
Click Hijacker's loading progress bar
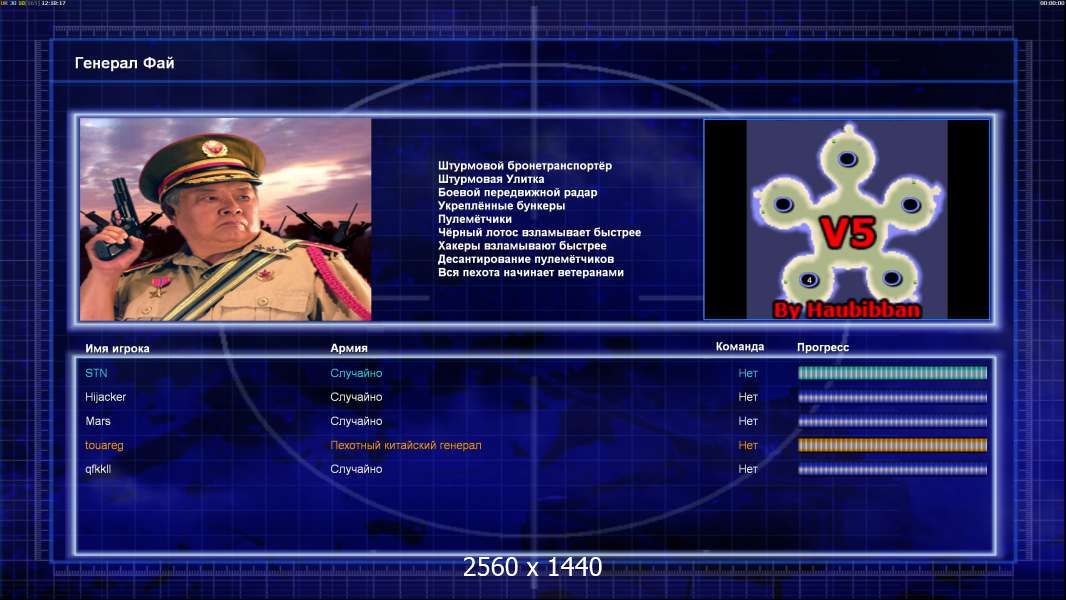click(893, 398)
